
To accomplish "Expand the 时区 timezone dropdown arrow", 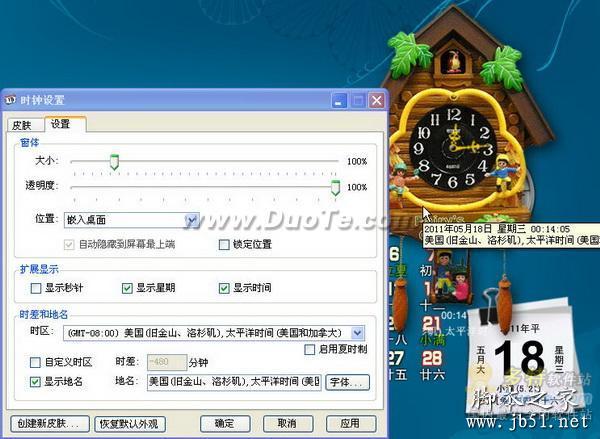I will click(x=357, y=333).
